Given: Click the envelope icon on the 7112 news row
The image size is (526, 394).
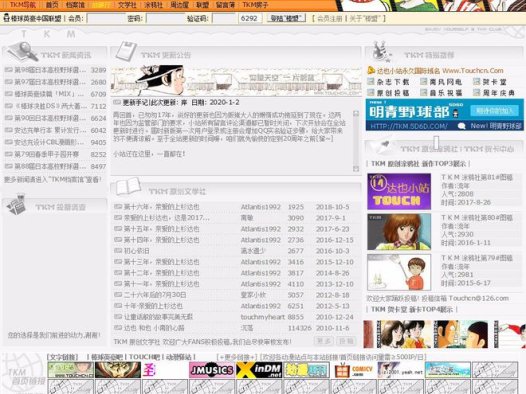Looking at the screenshot, I should [9, 106].
